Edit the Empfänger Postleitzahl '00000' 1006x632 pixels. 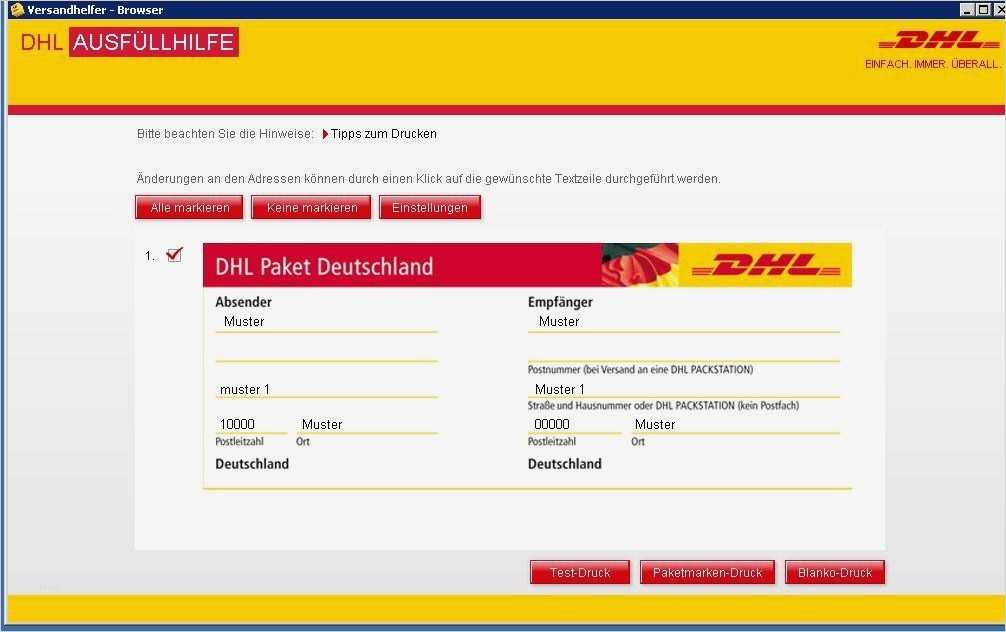(x=575, y=424)
